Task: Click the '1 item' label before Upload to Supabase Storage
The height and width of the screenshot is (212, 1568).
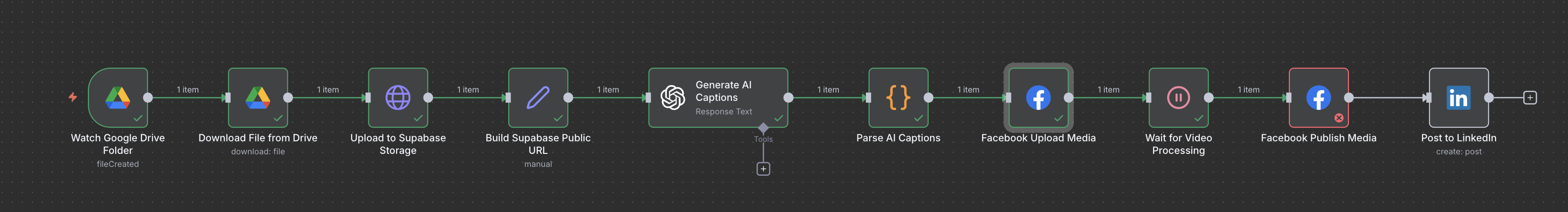Action: pyautogui.click(x=327, y=90)
